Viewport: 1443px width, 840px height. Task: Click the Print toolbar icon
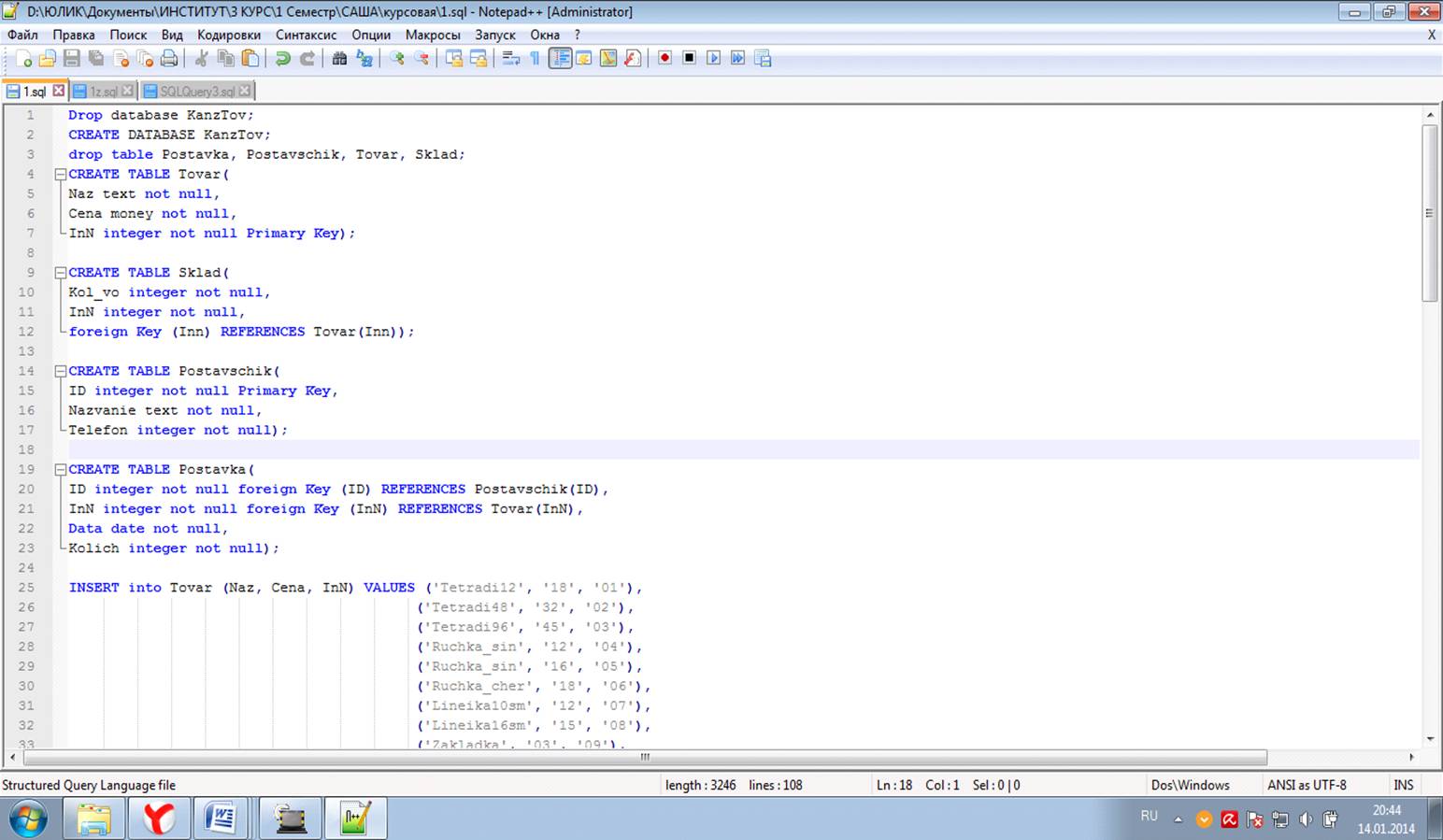(x=169, y=59)
